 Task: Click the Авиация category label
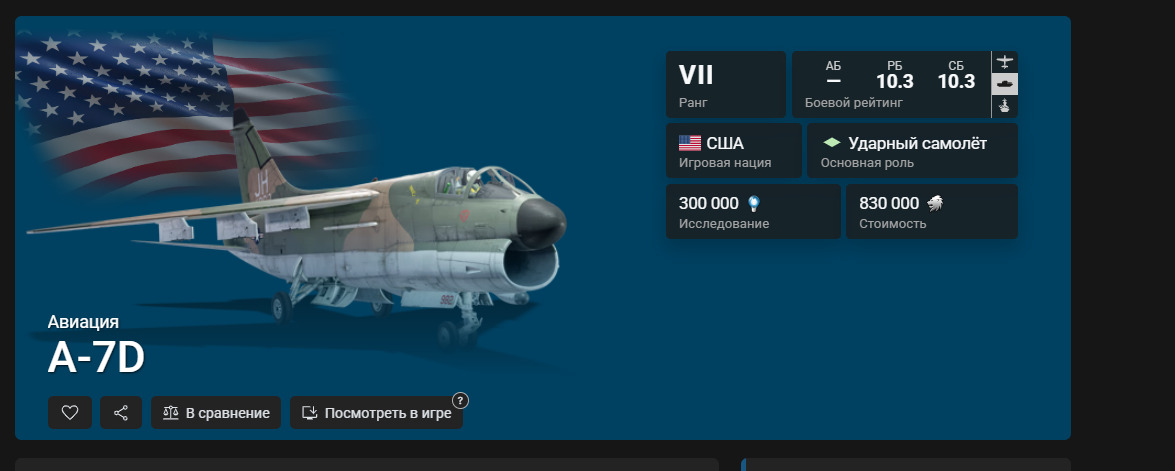(x=83, y=322)
